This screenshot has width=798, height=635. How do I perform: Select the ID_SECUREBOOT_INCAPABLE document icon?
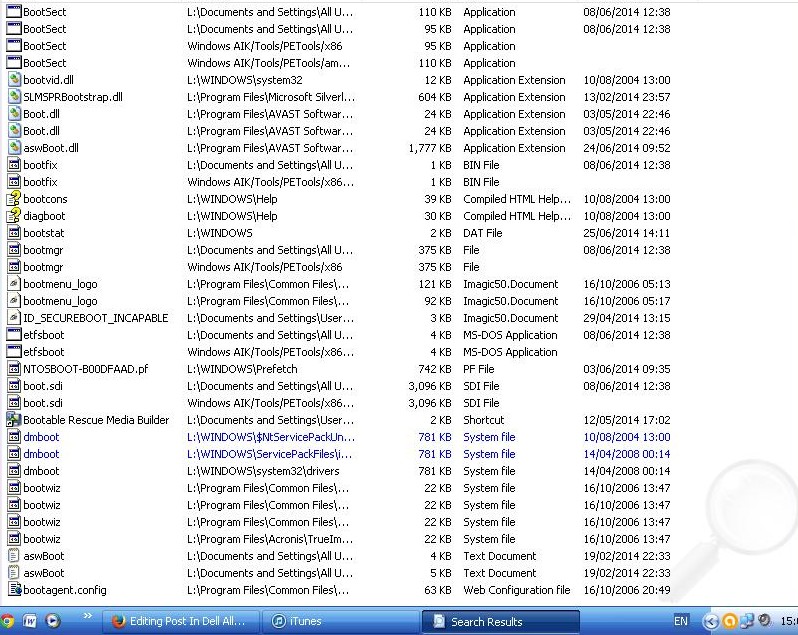pyautogui.click(x=14, y=318)
